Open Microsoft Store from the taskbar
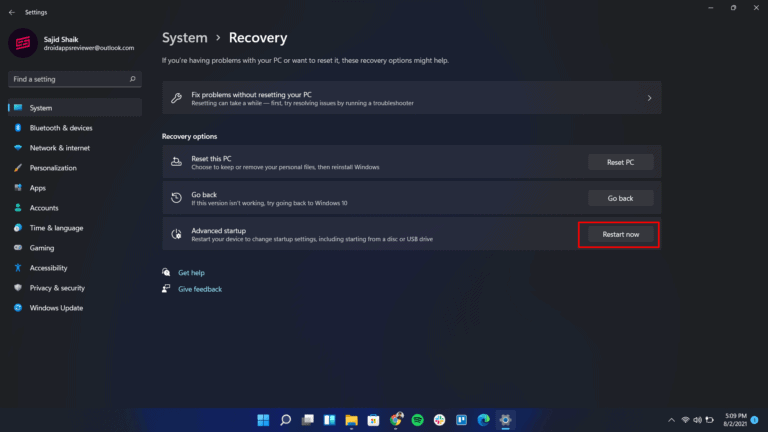Viewport: 768px width, 432px height. click(x=373, y=420)
